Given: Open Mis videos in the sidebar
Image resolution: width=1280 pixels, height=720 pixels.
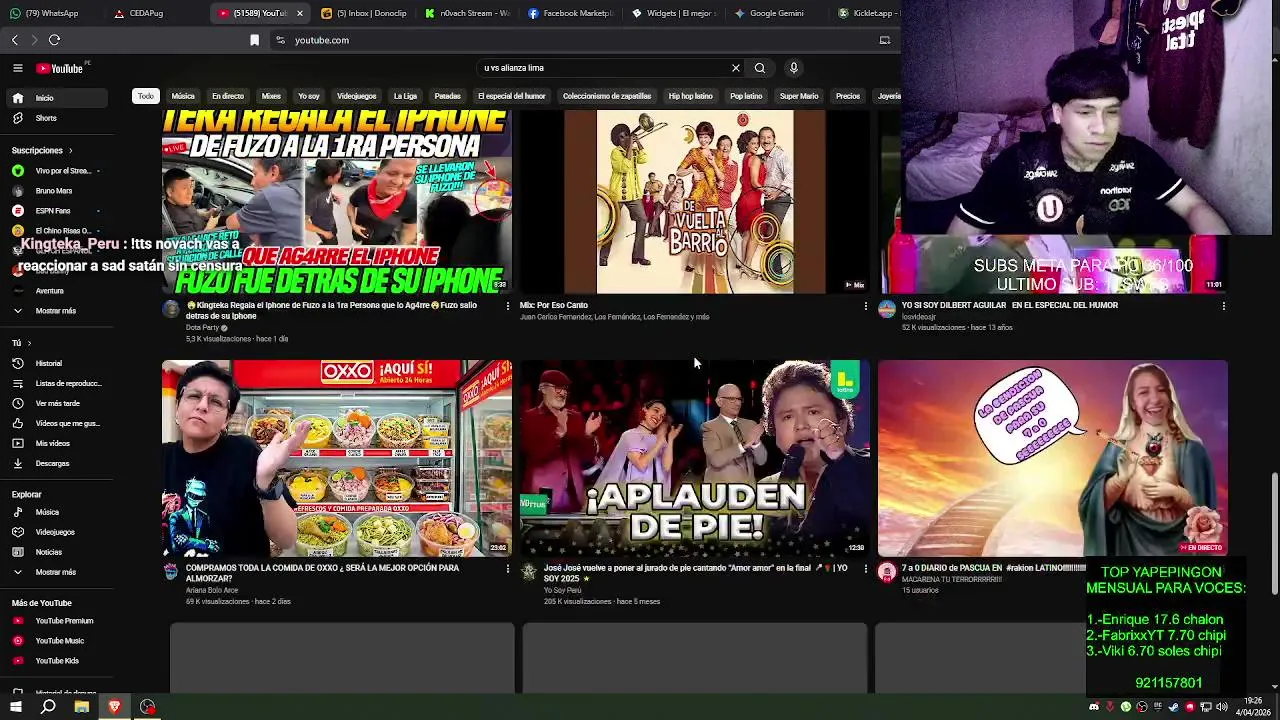Looking at the screenshot, I should pyautogui.click(x=57, y=443).
